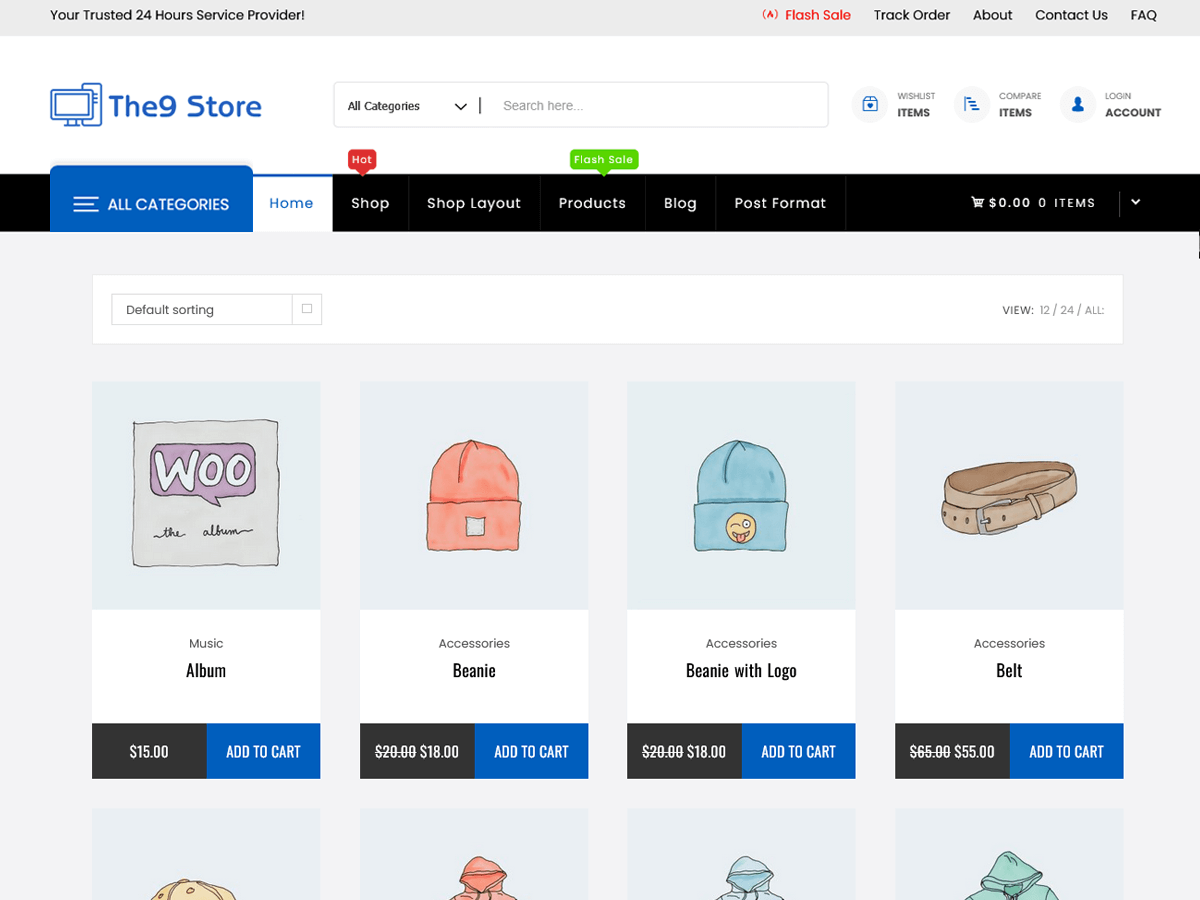Open the Login Account icon
The width and height of the screenshot is (1200, 900).
pyautogui.click(x=1077, y=104)
